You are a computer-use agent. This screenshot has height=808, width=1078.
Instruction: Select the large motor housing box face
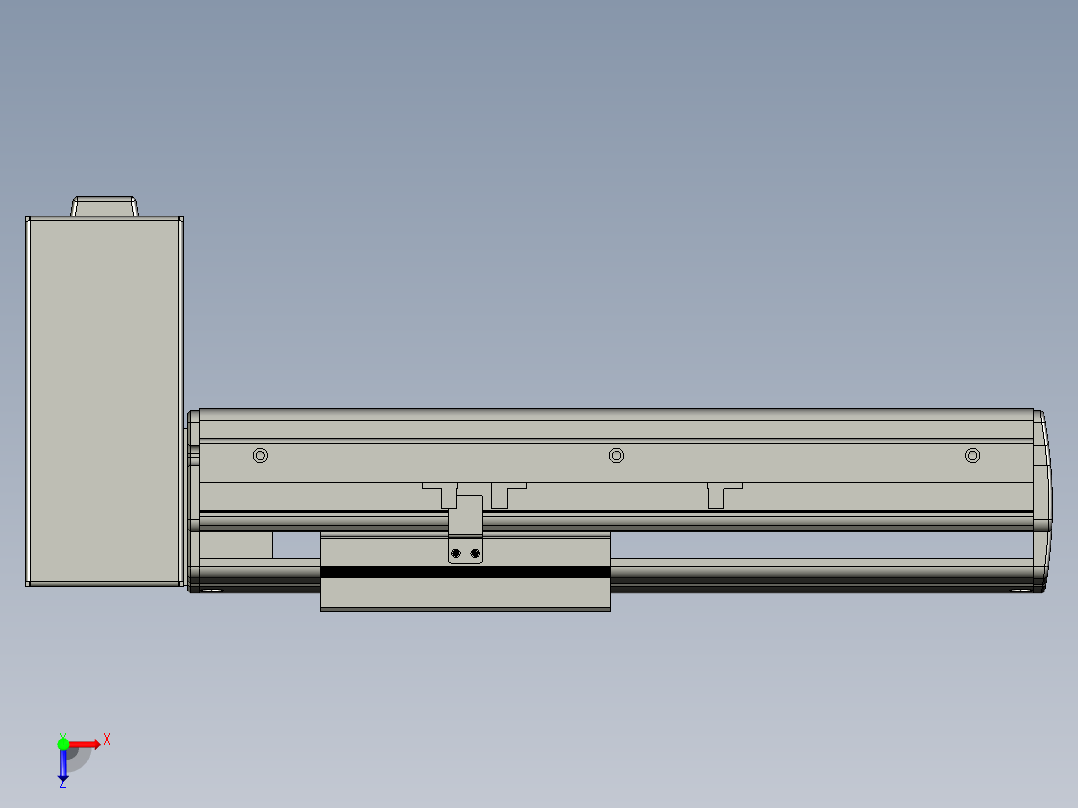point(104,402)
